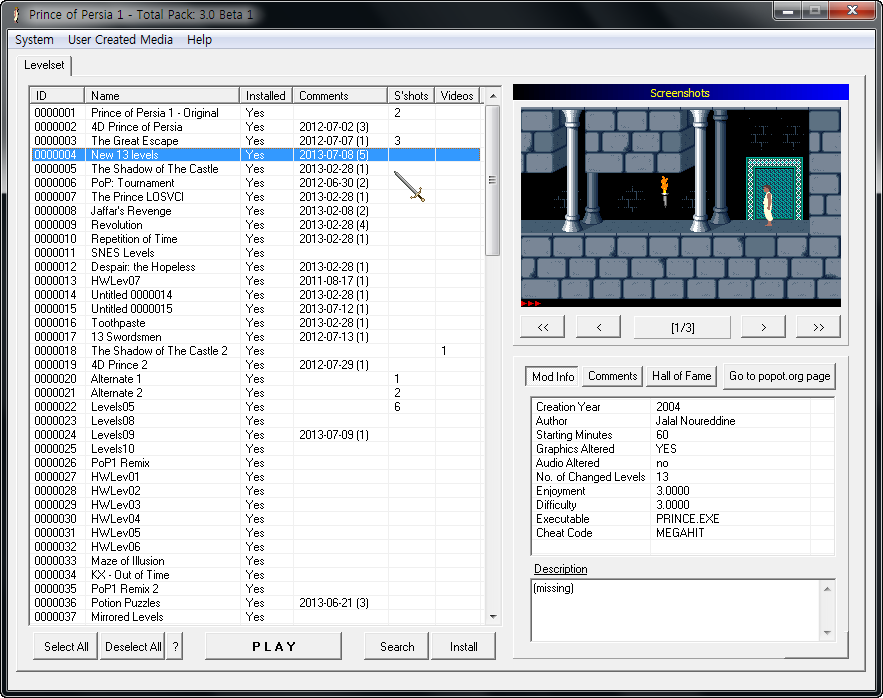This screenshot has width=883, height=698.
Task: Click the screenshot counter [1/3] button
Action: pos(683,327)
